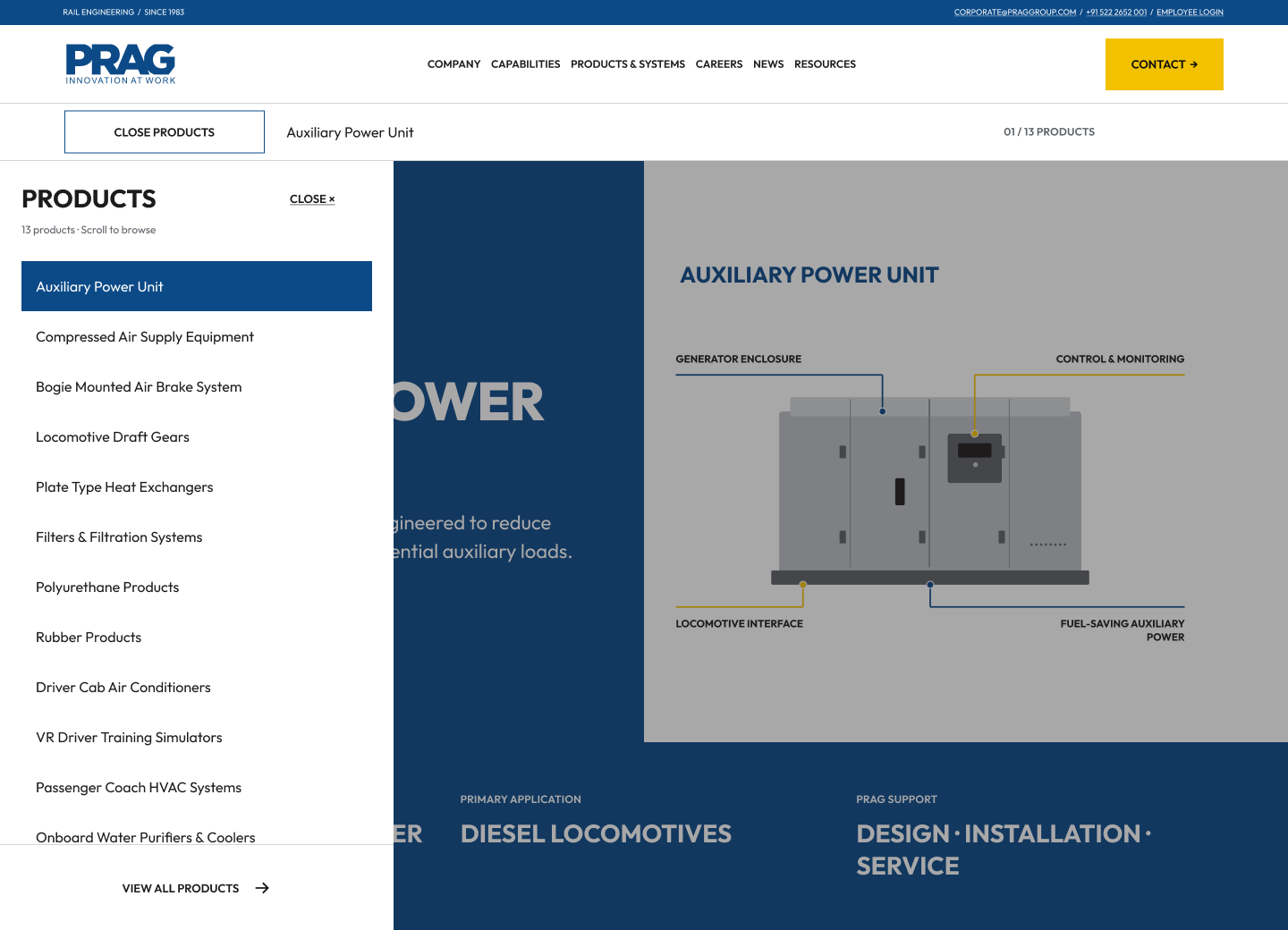Screen dimensions: 1288x930
Task: Select Plate Type Heat Exchangers
Action: click(197, 486)
